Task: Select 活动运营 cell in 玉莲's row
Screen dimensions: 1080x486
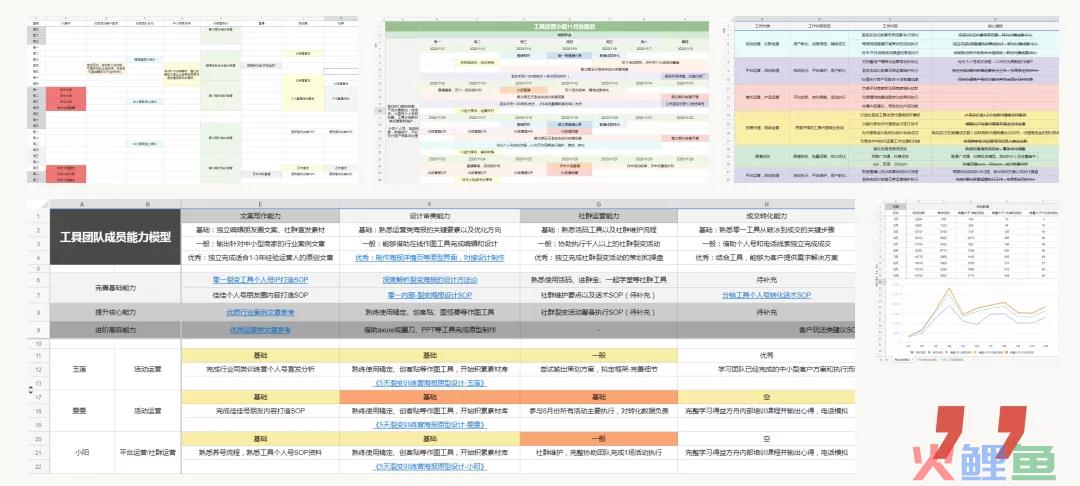Action: click(147, 369)
